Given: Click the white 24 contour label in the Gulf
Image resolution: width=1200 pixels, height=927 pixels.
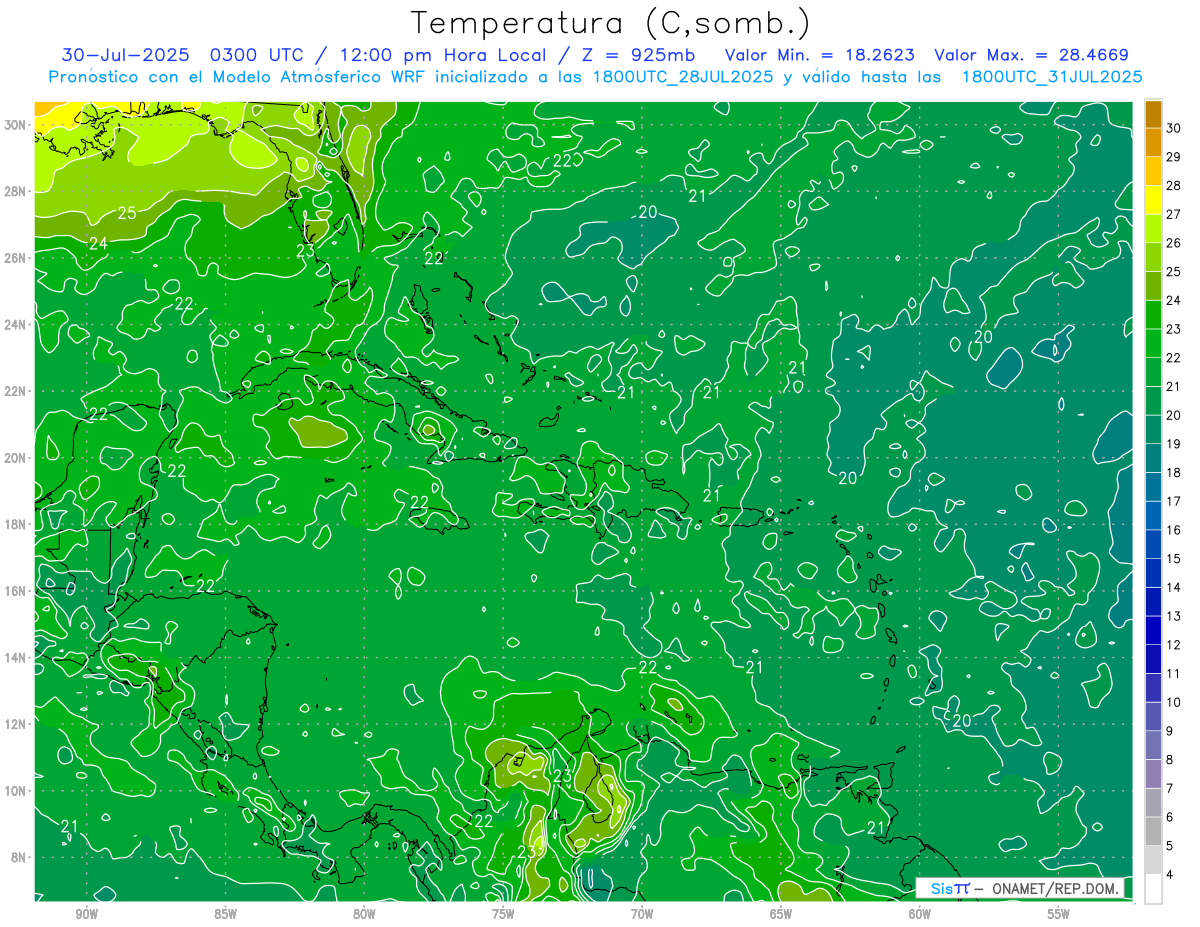Looking at the screenshot, I should [98, 243].
